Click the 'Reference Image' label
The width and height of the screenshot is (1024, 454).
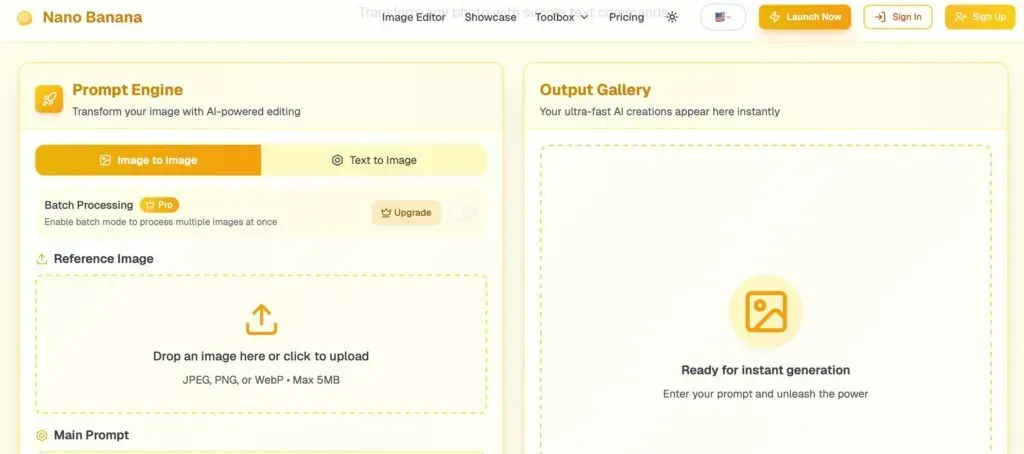104,259
